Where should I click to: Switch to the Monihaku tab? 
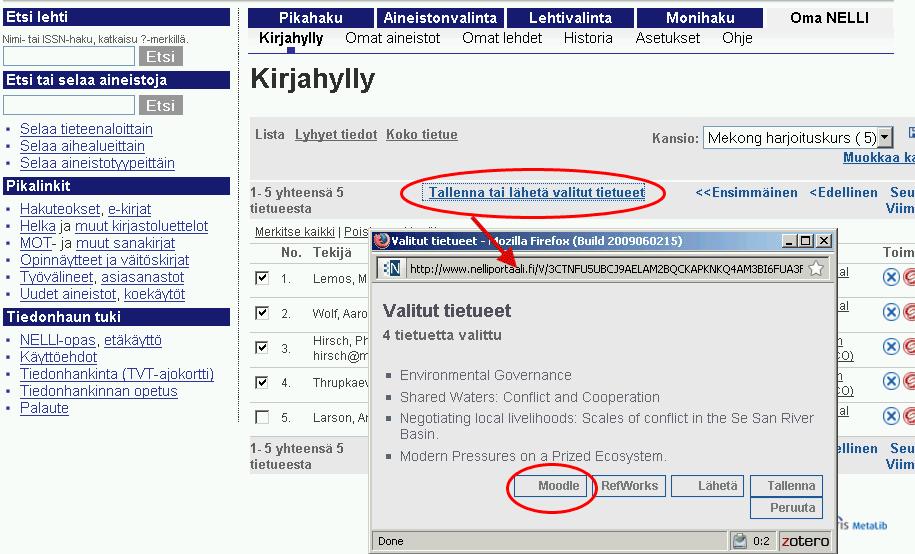[700, 18]
